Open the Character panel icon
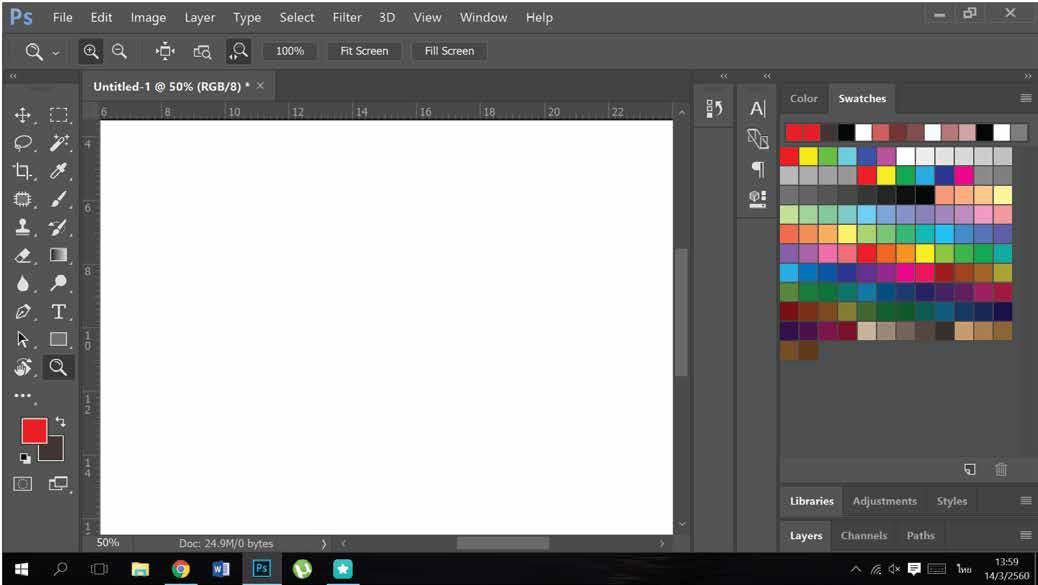The width and height of the screenshot is (1038, 585). [x=757, y=109]
